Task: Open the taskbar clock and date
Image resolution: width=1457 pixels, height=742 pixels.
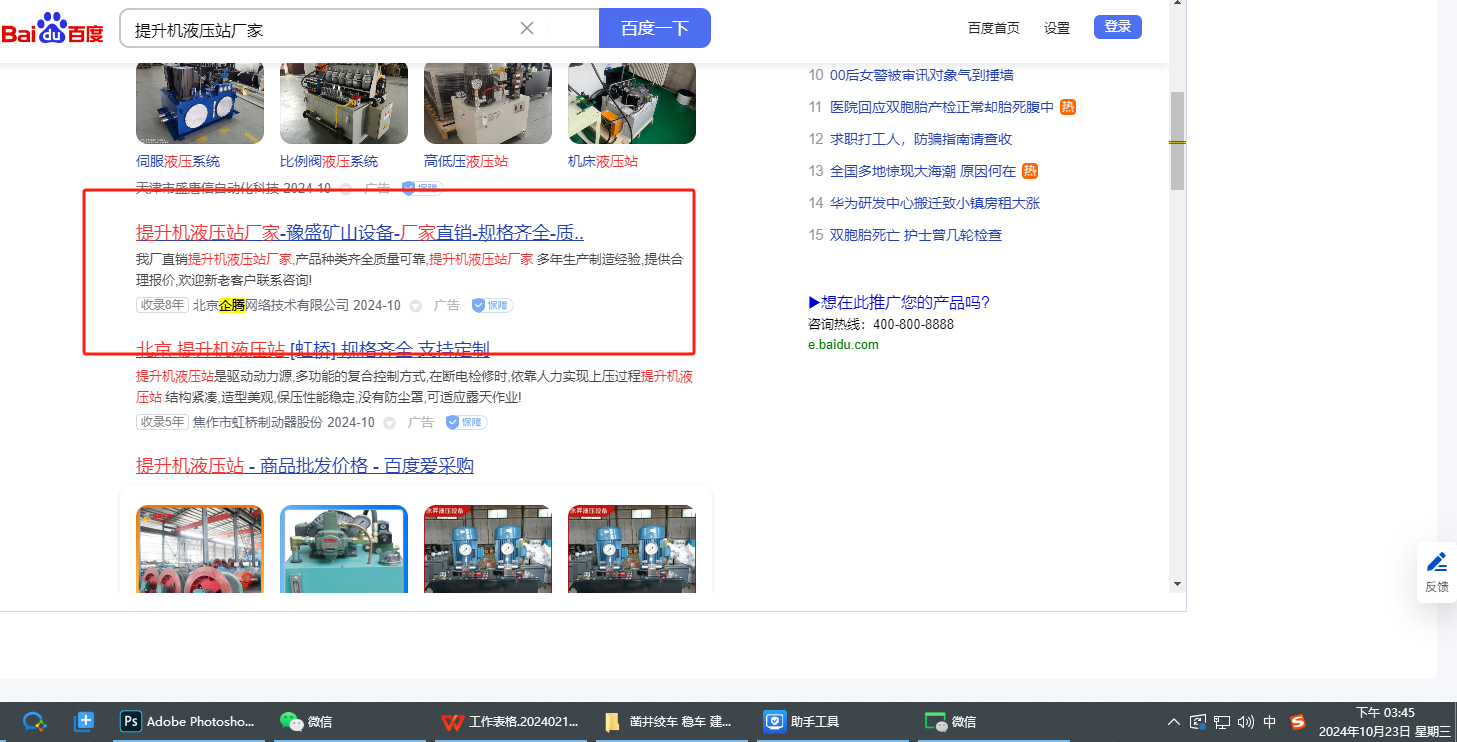Action: 1385,722
